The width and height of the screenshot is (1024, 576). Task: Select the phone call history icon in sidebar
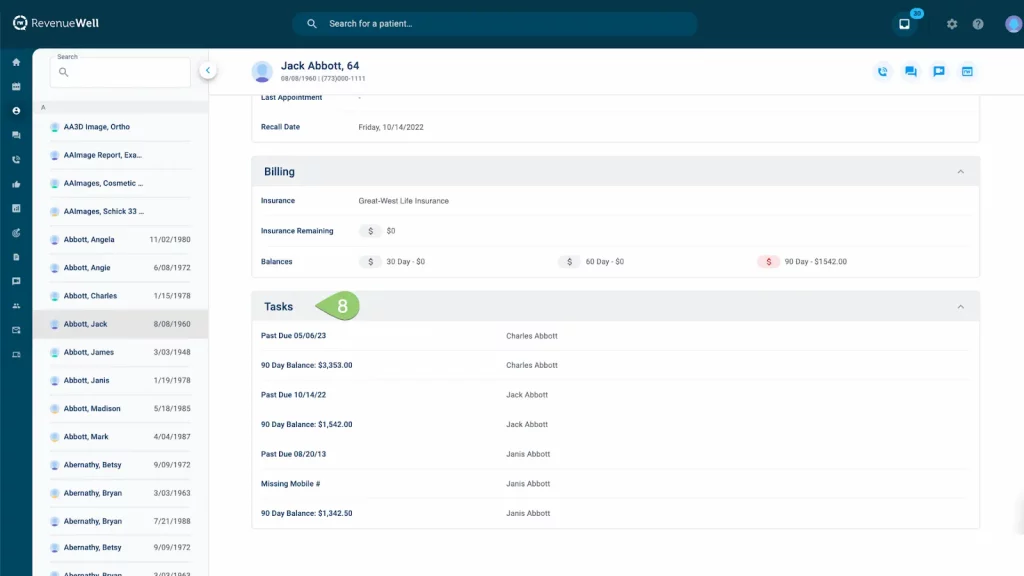point(15,159)
